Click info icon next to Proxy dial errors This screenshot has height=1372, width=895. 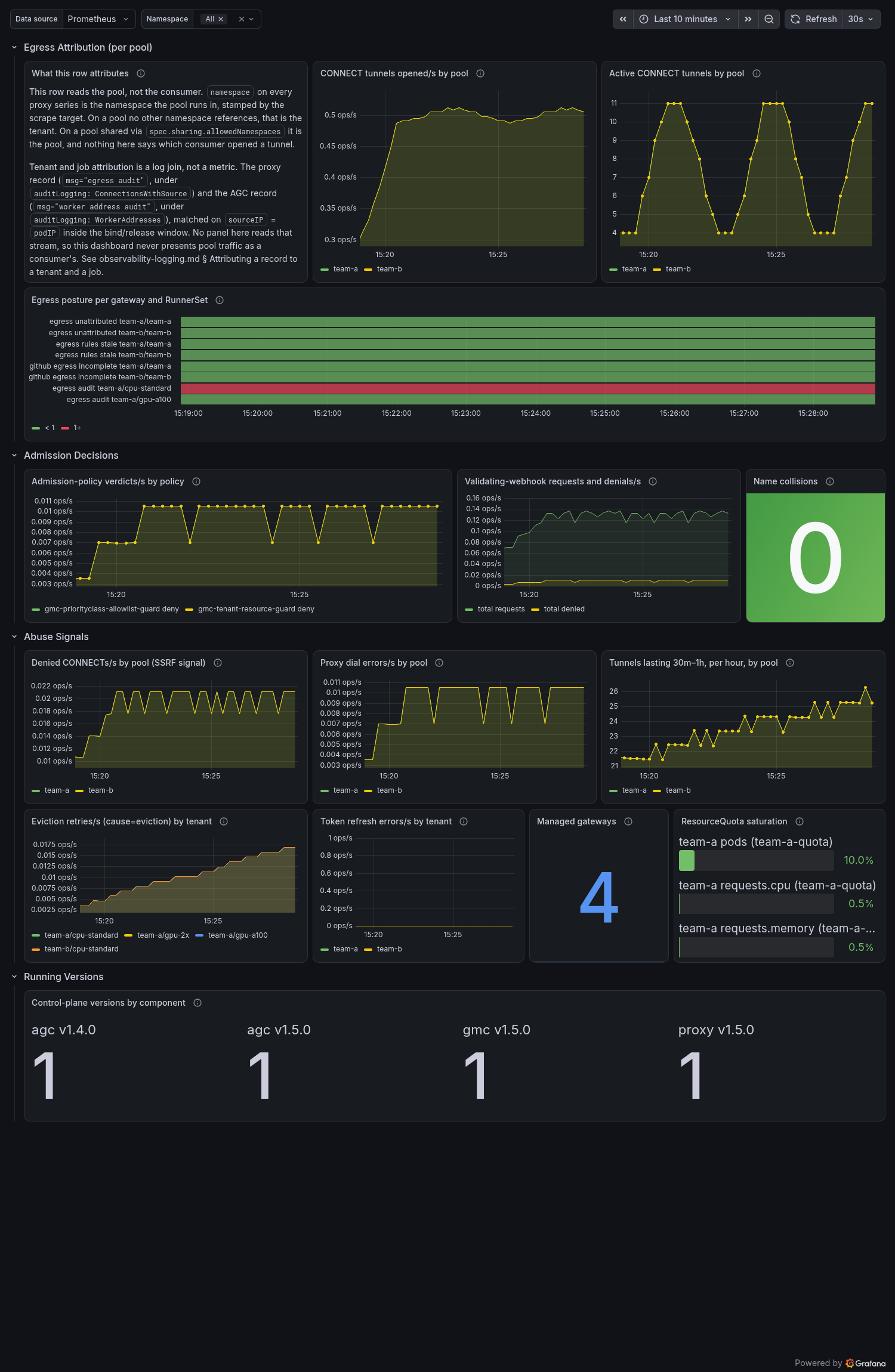[439, 663]
